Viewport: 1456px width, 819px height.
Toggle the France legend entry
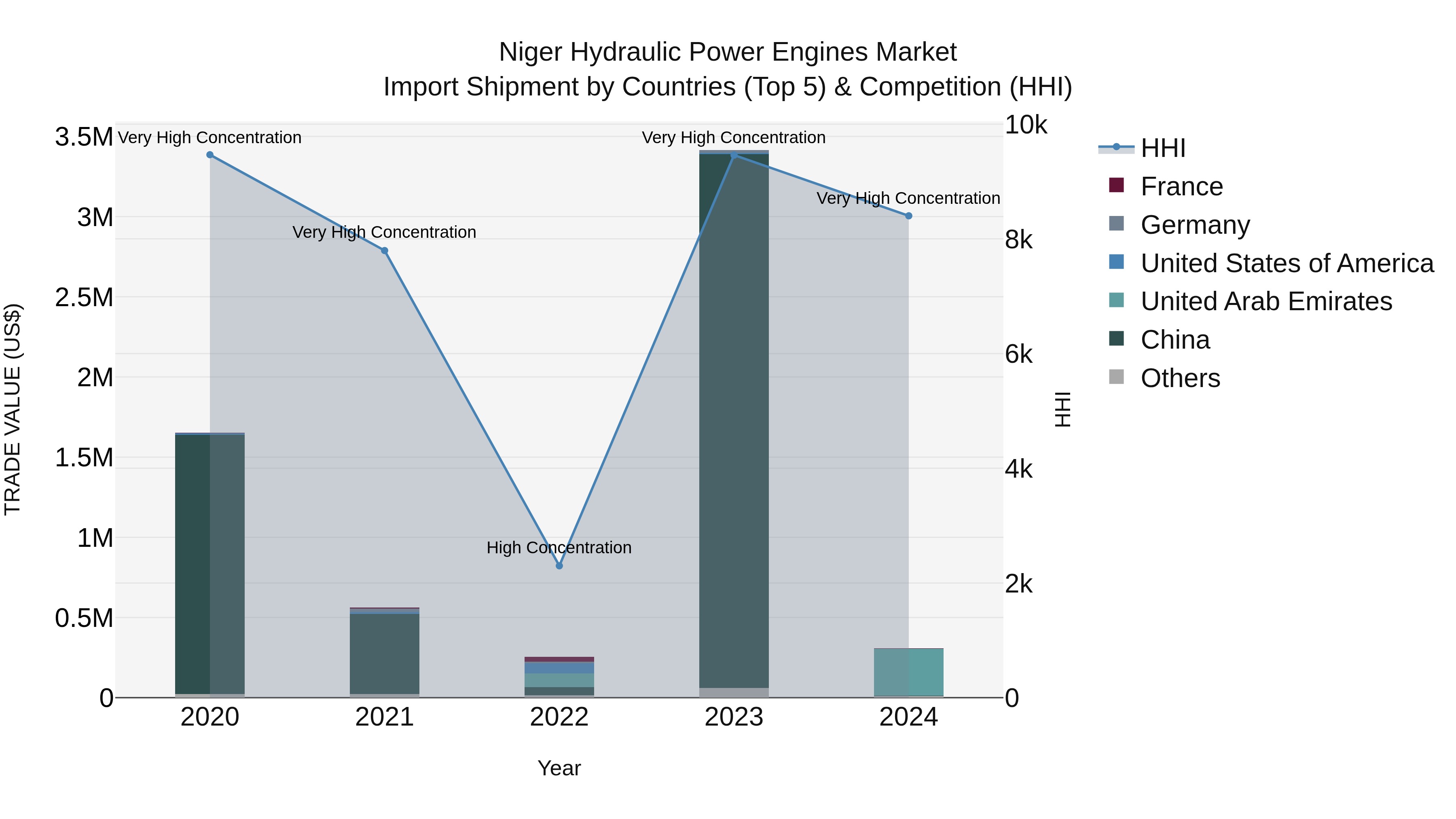pos(1166,186)
